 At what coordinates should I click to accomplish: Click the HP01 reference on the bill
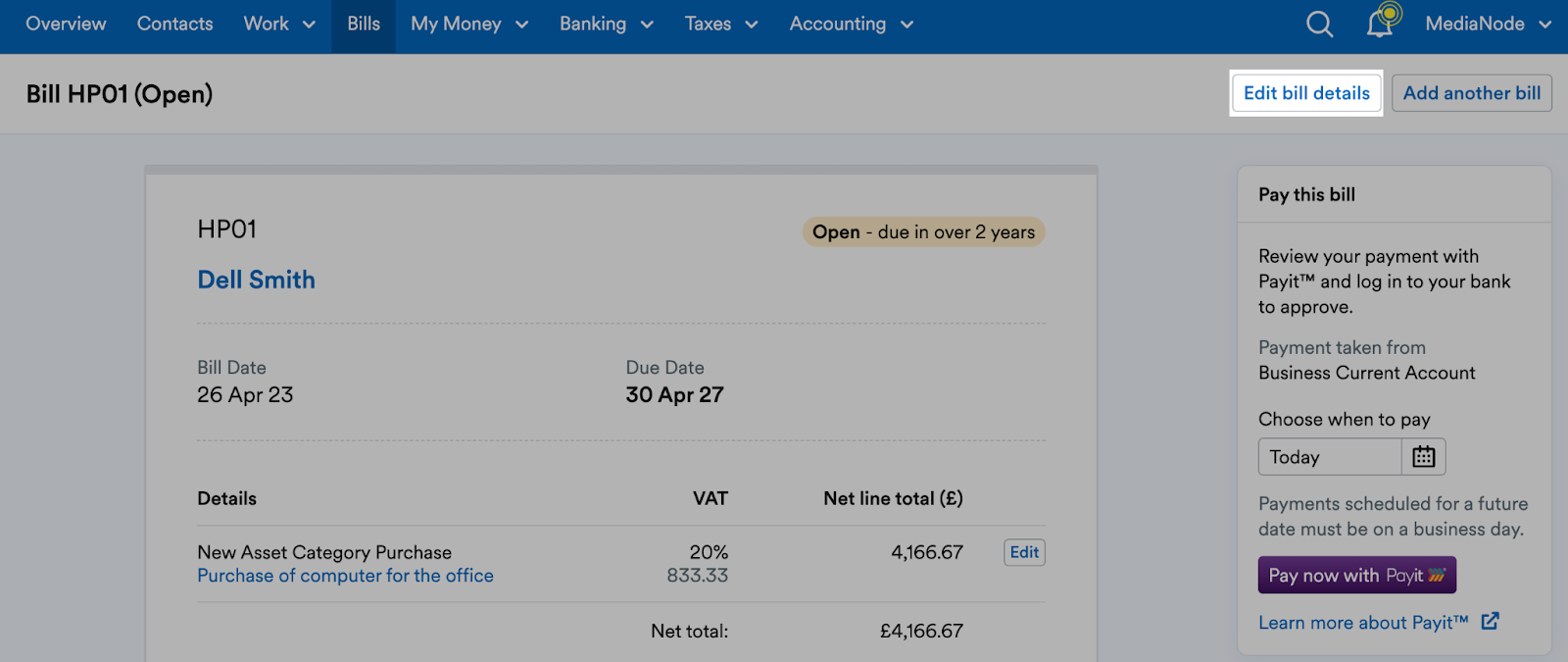(x=226, y=229)
